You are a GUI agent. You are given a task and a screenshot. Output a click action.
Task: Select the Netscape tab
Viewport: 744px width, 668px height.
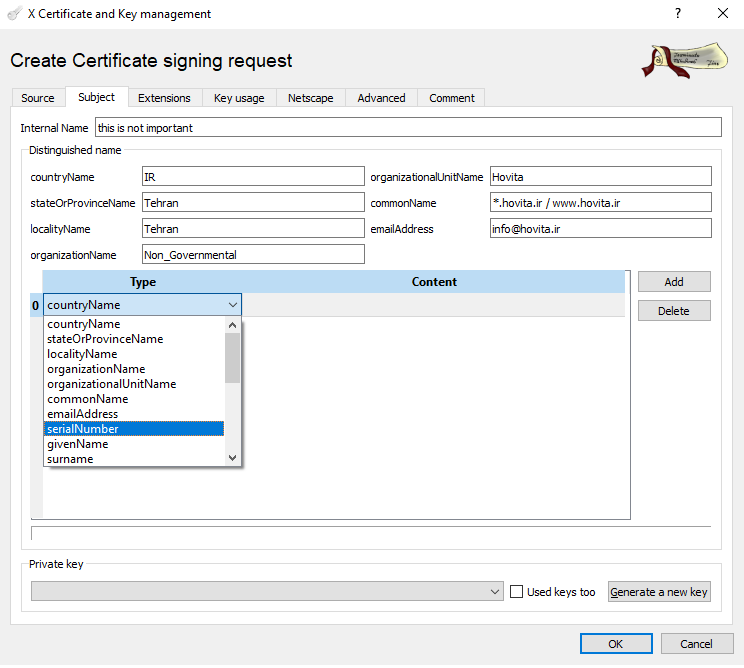click(310, 98)
